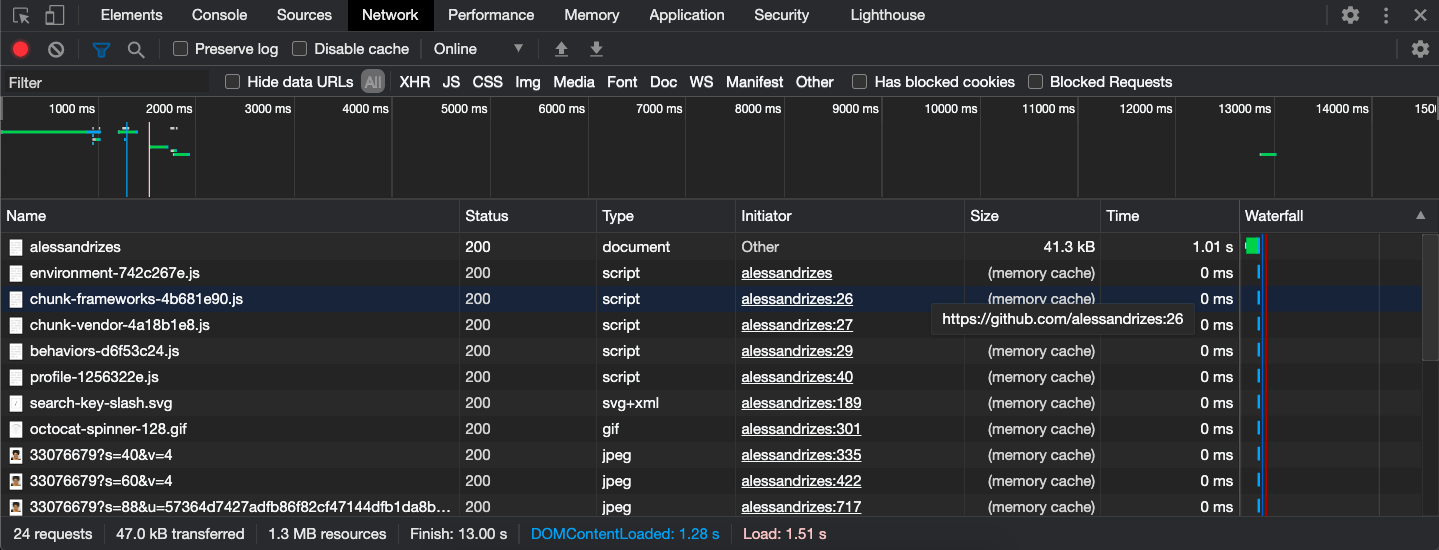Open Network settings gear icon
The height and width of the screenshot is (550, 1439).
click(x=1420, y=49)
